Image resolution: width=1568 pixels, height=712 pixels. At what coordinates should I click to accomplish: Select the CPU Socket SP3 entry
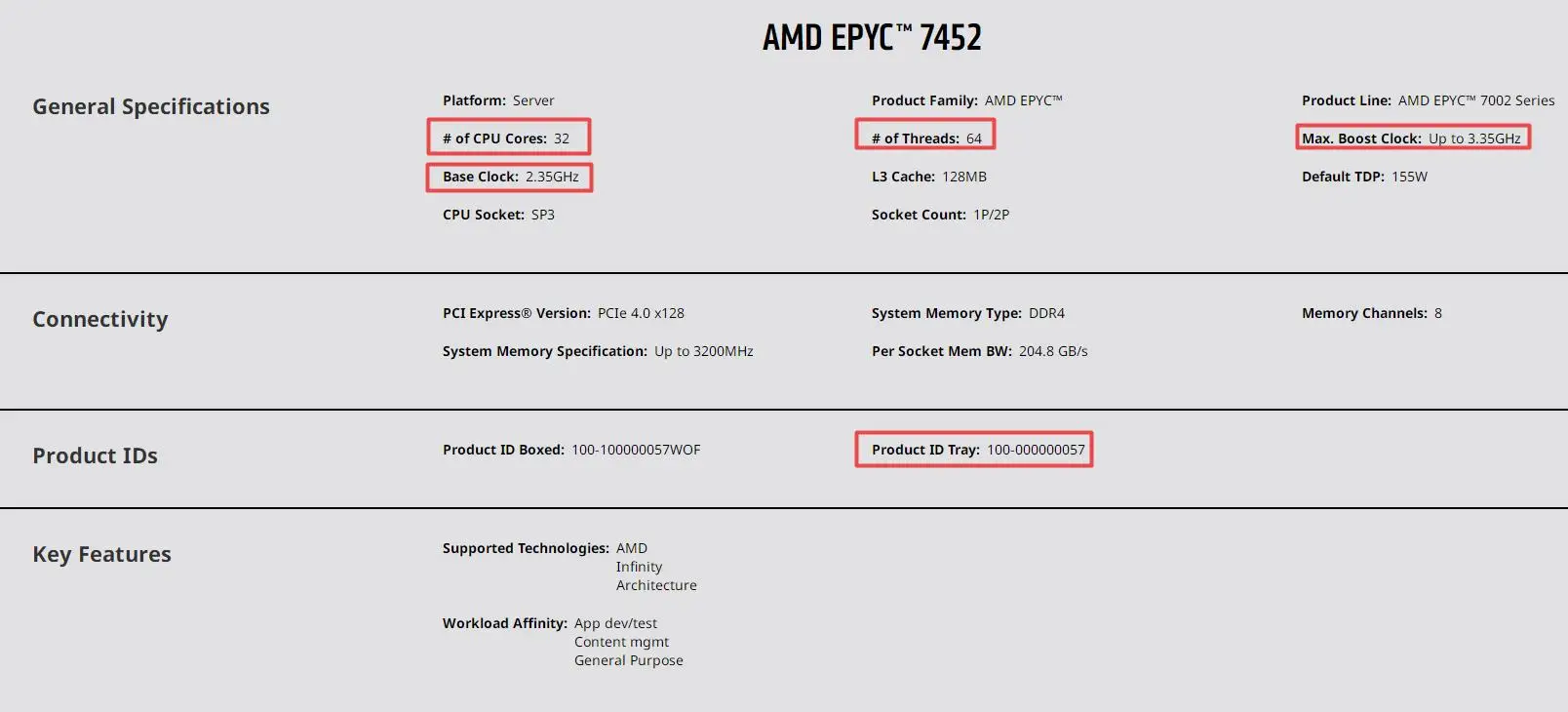point(498,215)
